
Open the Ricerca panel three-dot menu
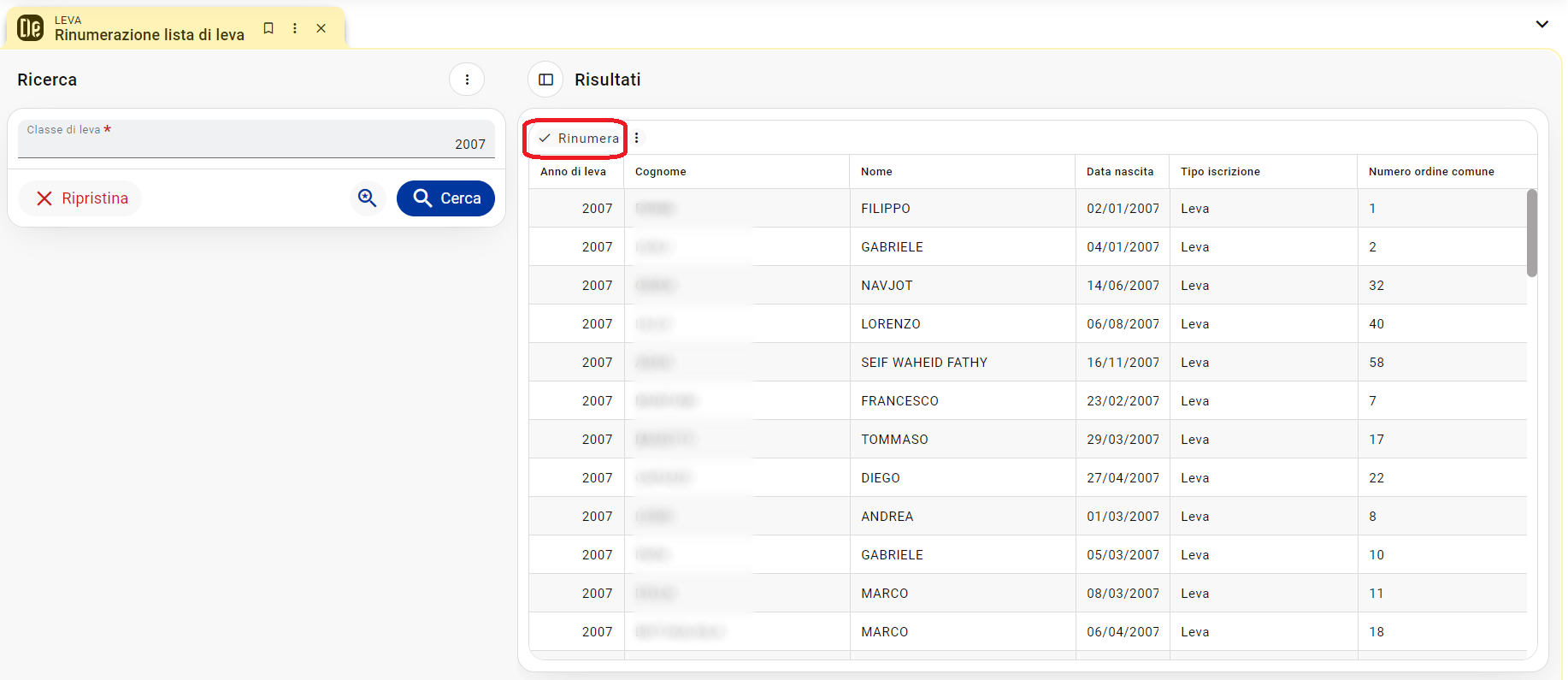pyautogui.click(x=467, y=80)
